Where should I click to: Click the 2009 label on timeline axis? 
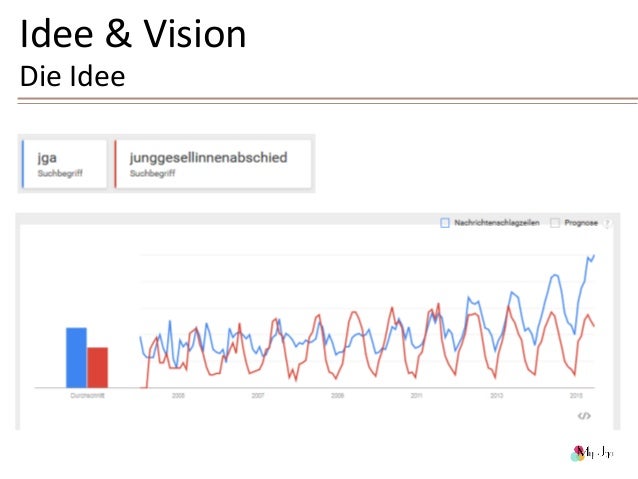tap(337, 395)
